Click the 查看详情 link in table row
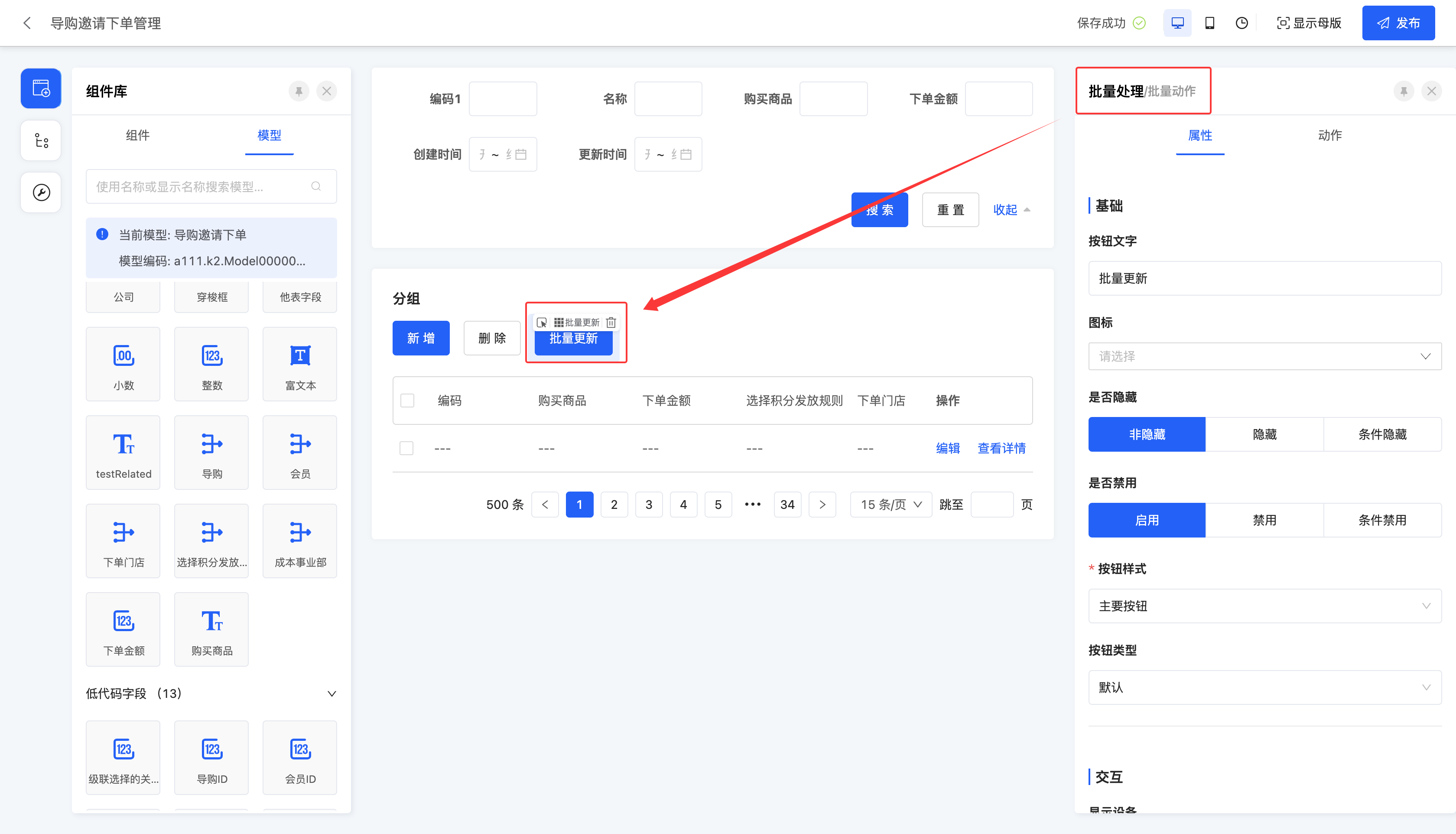The height and width of the screenshot is (834, 1456). pos(1001,448)
